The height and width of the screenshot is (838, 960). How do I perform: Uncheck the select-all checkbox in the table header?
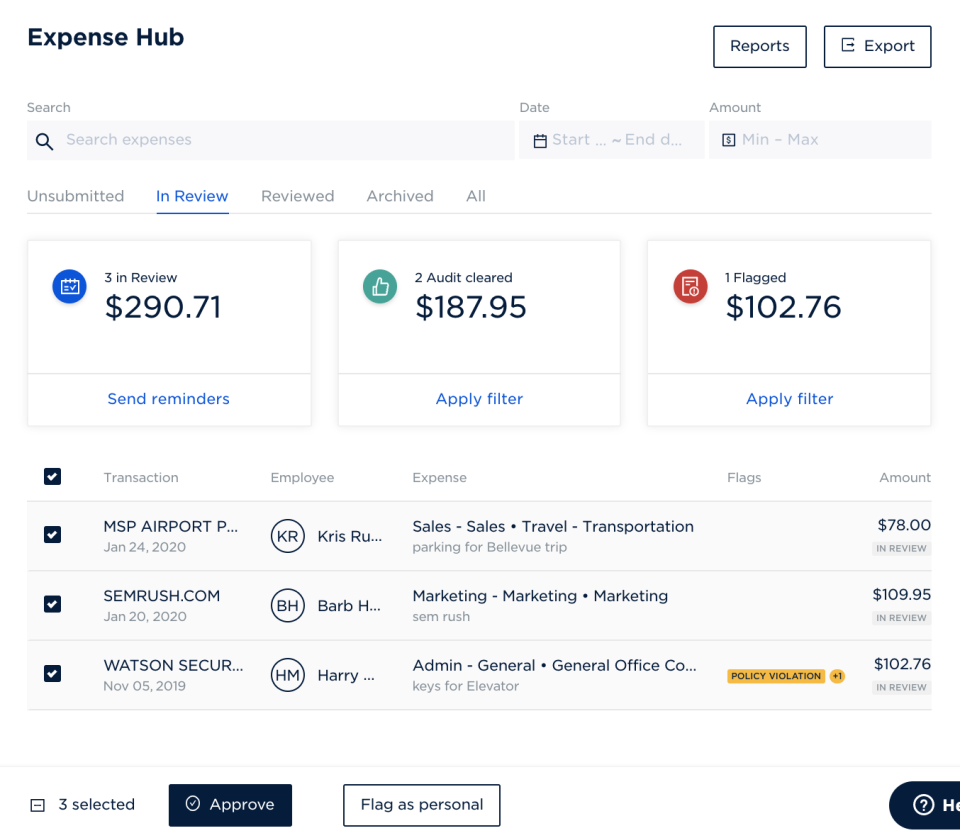tap(52, 477)
